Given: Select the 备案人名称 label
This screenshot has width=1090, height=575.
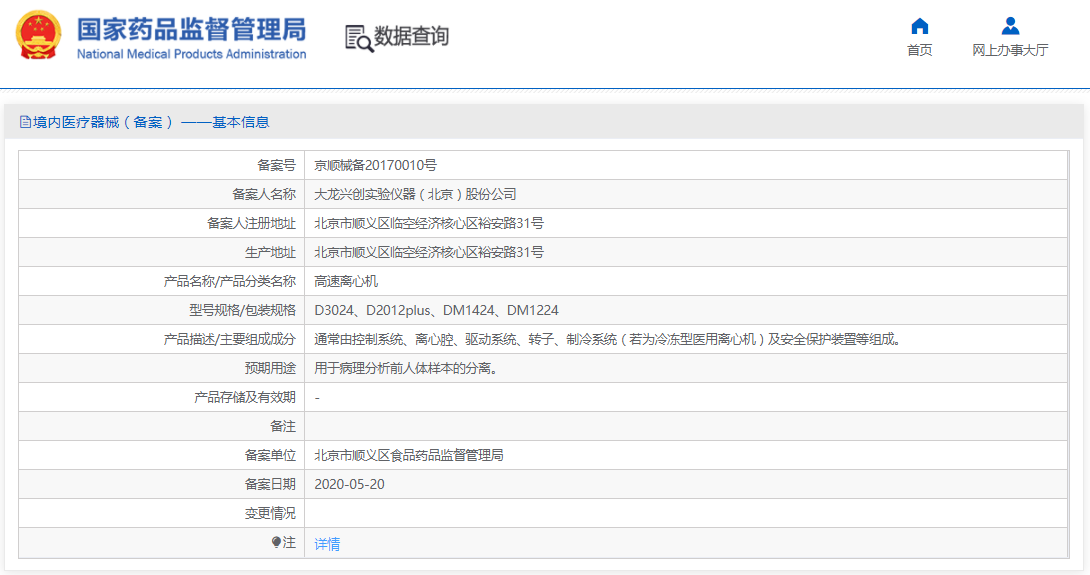Looking at the screenshot, I should [x=264, y=195].
